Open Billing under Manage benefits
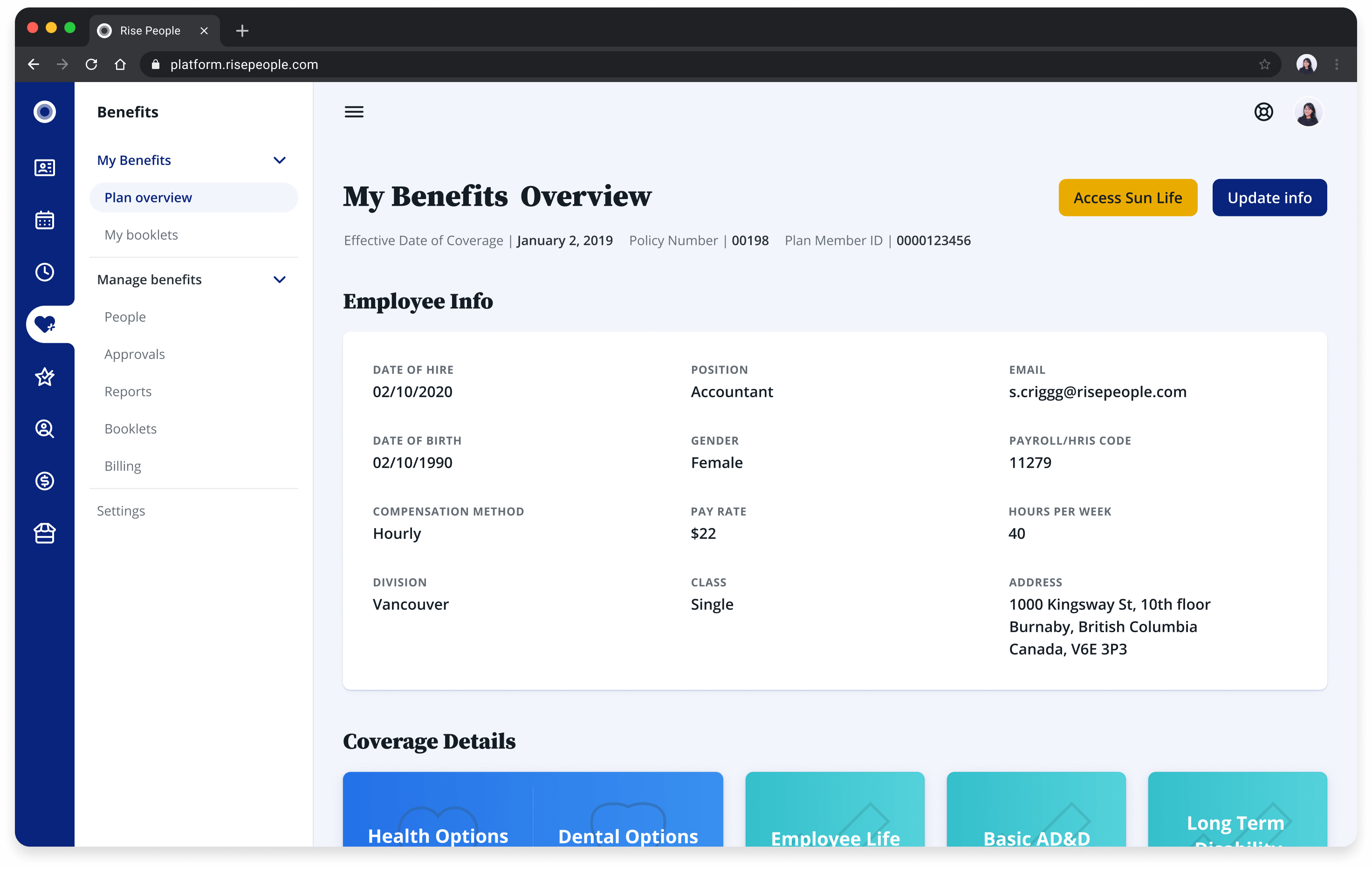The image size is (1372, 869). coord(123,466)
